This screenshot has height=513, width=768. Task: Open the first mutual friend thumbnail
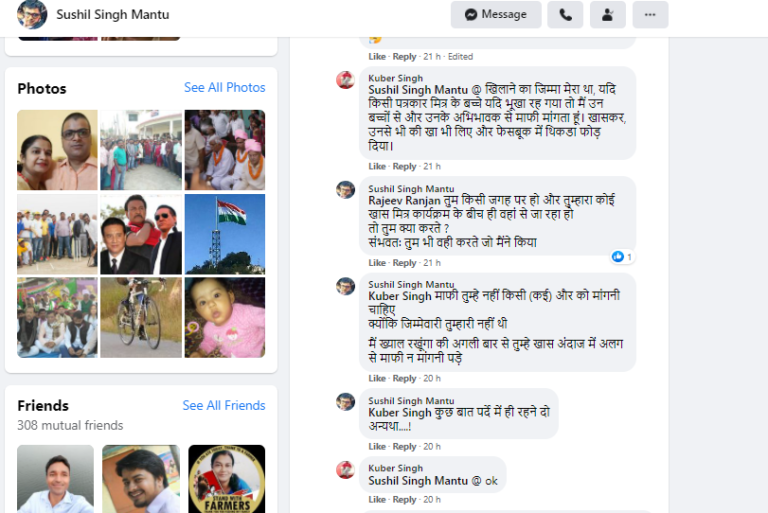pyautogui.click(x=55, y=479)
